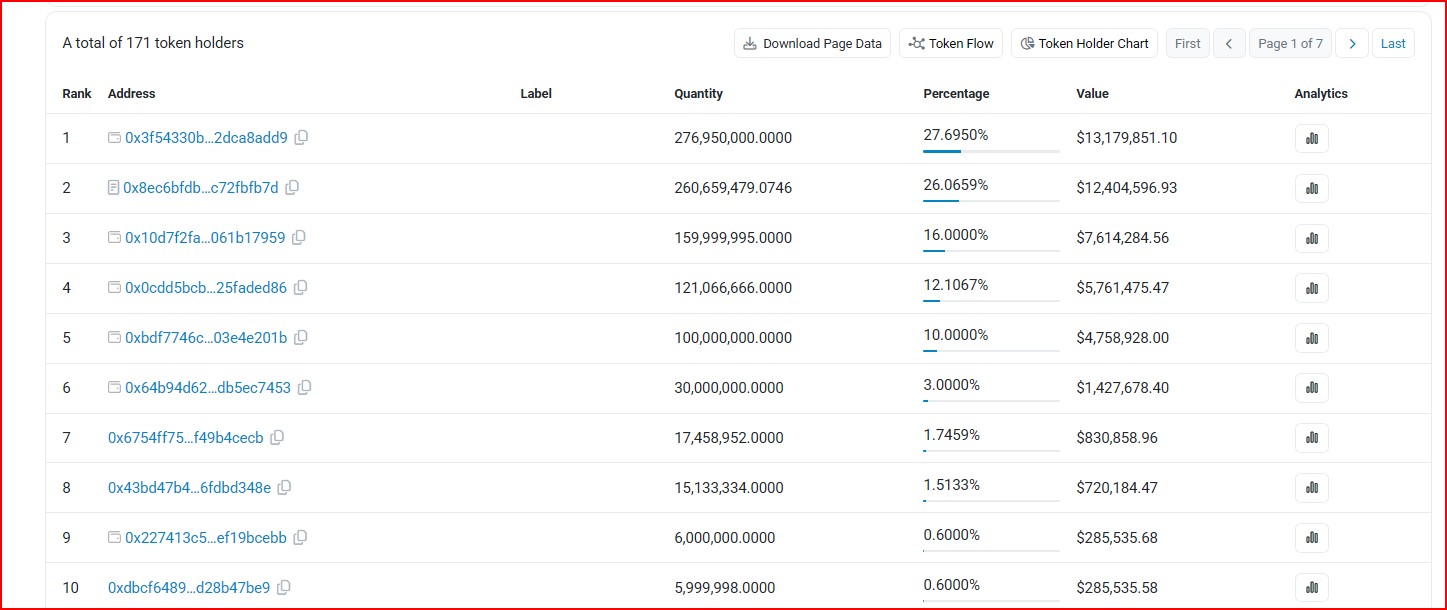Click the Rank column header
1447x610 pixels.
tap(77, 94)
